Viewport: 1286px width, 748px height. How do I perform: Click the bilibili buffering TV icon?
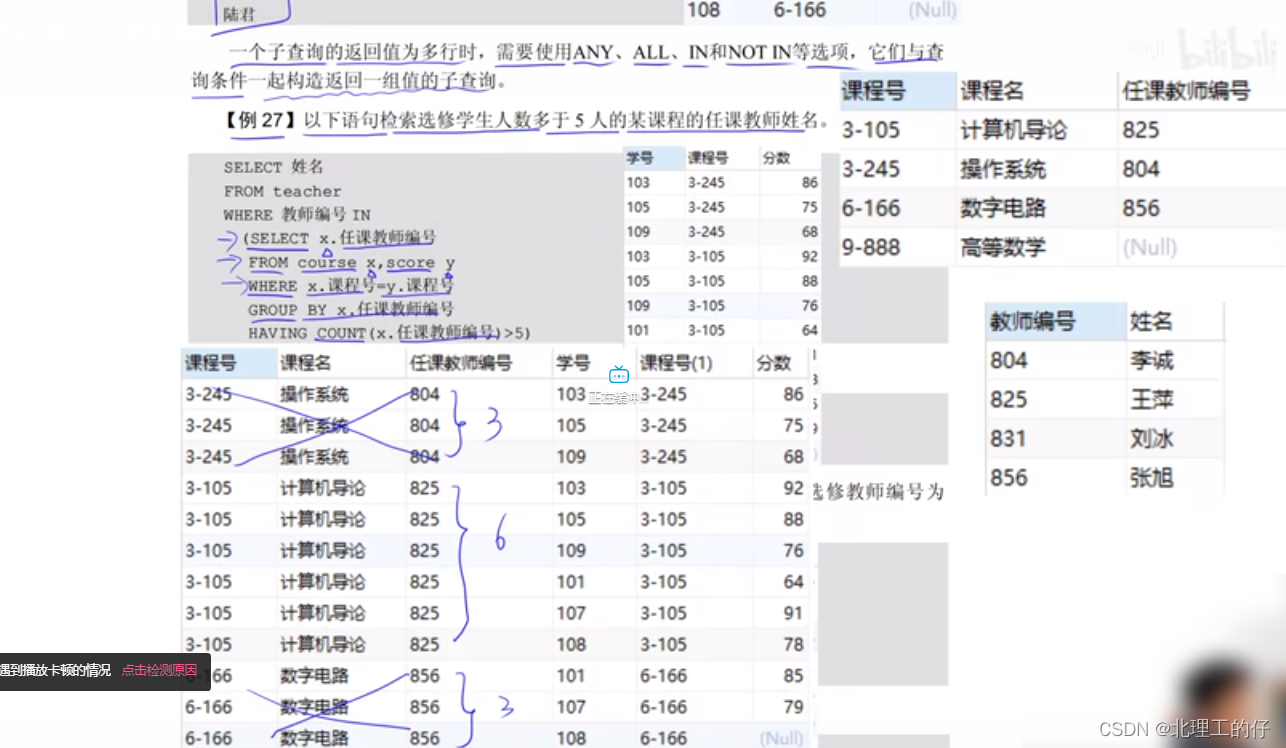pos(619,375)
